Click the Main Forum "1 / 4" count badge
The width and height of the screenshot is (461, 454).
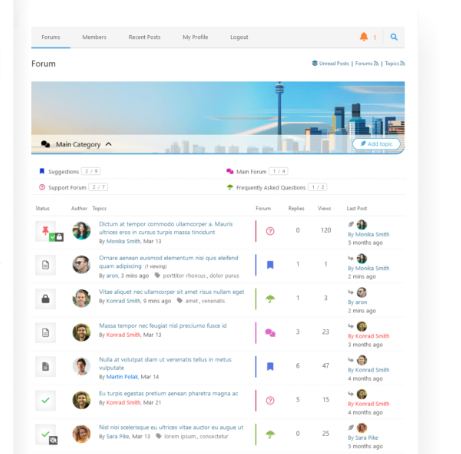pos(279,171)
